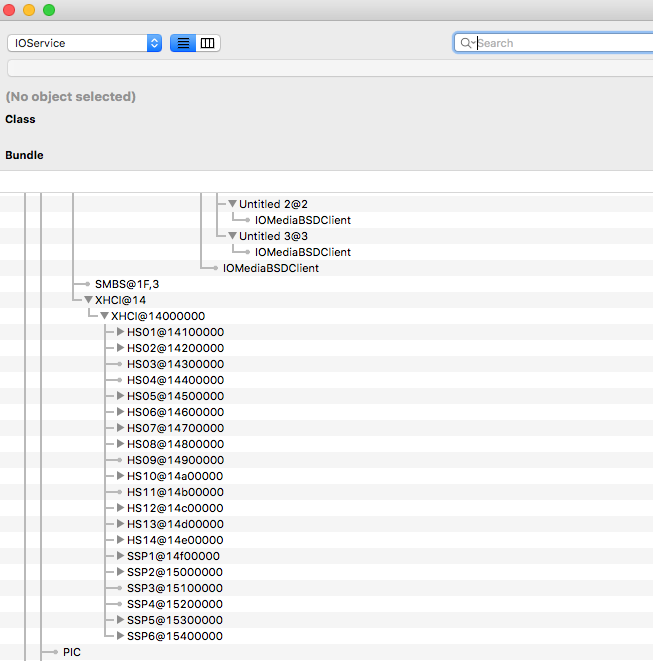Image resolution: width=653 pixels, height=661 pixels.
Task: Select the HS04@14400000 entry
Action: tap(175, 380)
